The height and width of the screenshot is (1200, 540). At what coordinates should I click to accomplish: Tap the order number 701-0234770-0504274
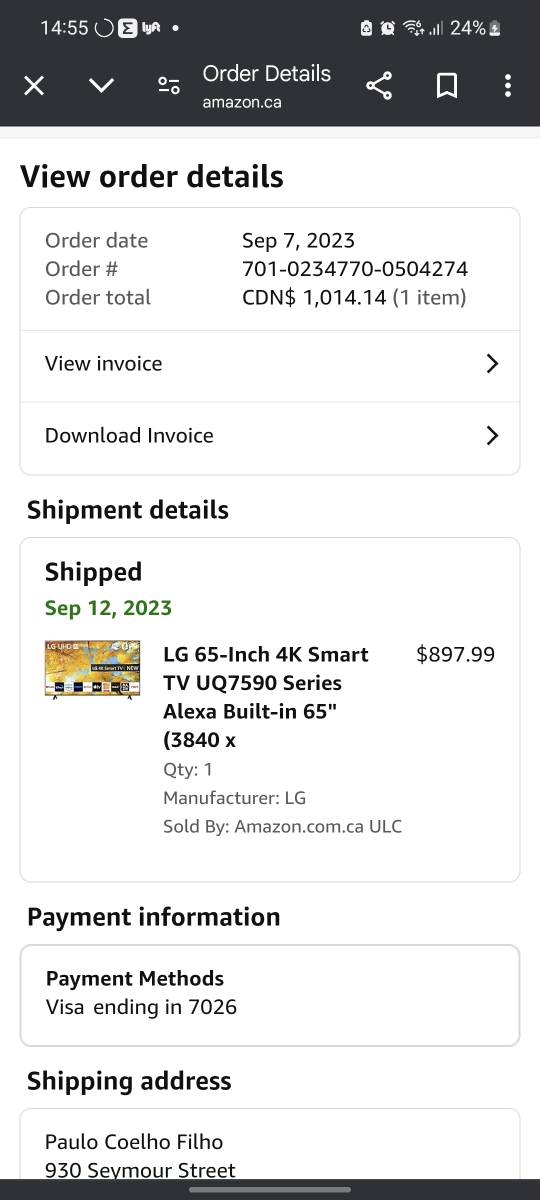click(355, 269)
